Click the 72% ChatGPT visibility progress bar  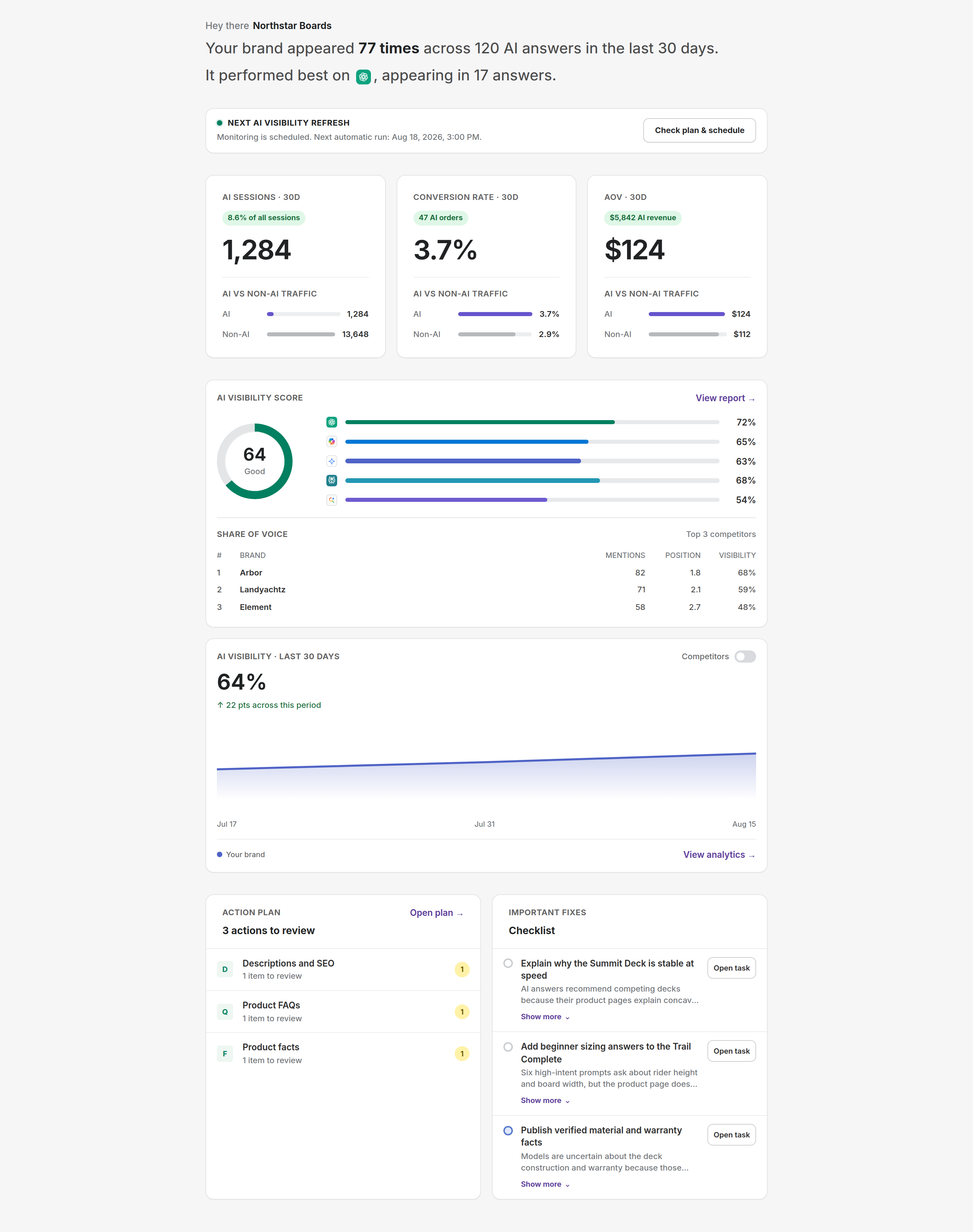tap(532, 422)
